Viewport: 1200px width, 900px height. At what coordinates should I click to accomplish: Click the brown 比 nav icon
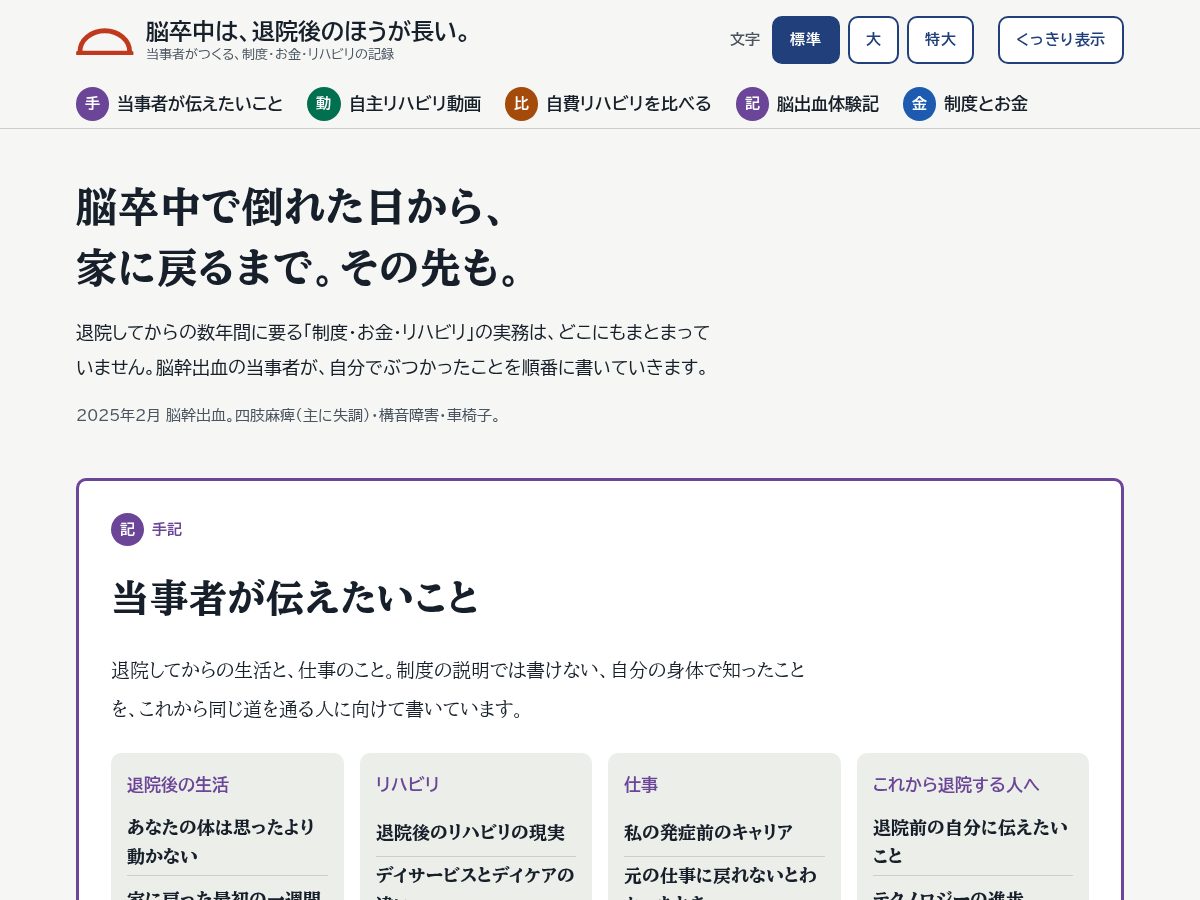point(521,104)
